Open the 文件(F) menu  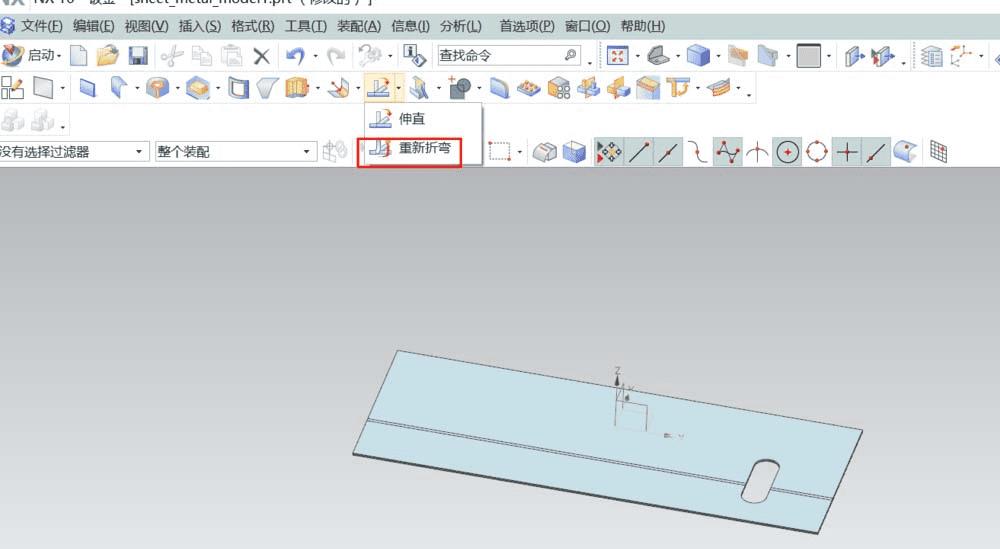click(x=41, y=26)
